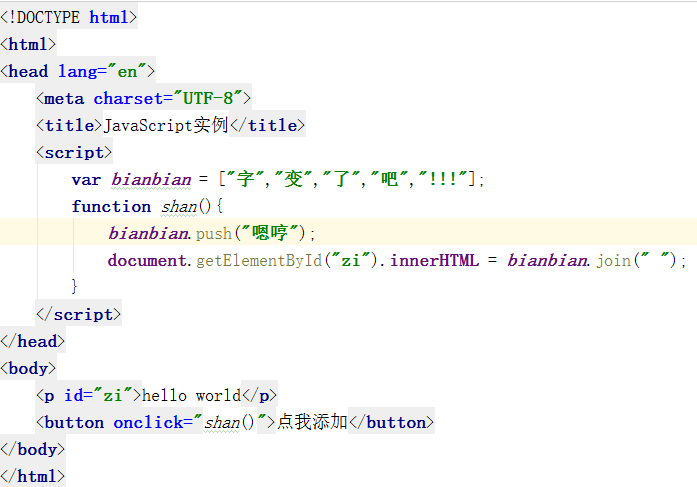
Task: Click the "!!!" string in the array
Action: [443, 179]
